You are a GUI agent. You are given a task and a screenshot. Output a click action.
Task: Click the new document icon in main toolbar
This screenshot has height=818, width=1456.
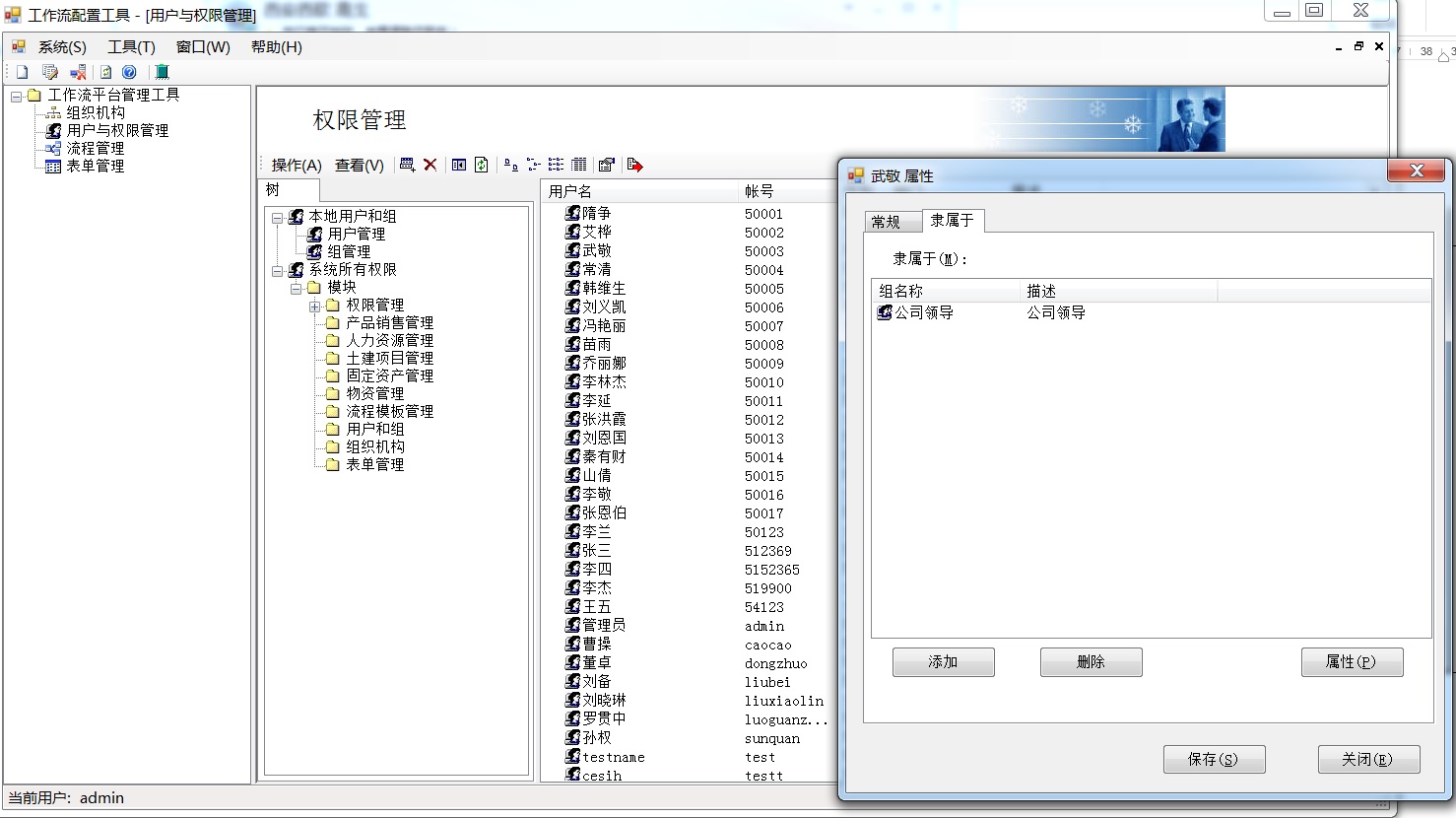click(x=22, y=72)
